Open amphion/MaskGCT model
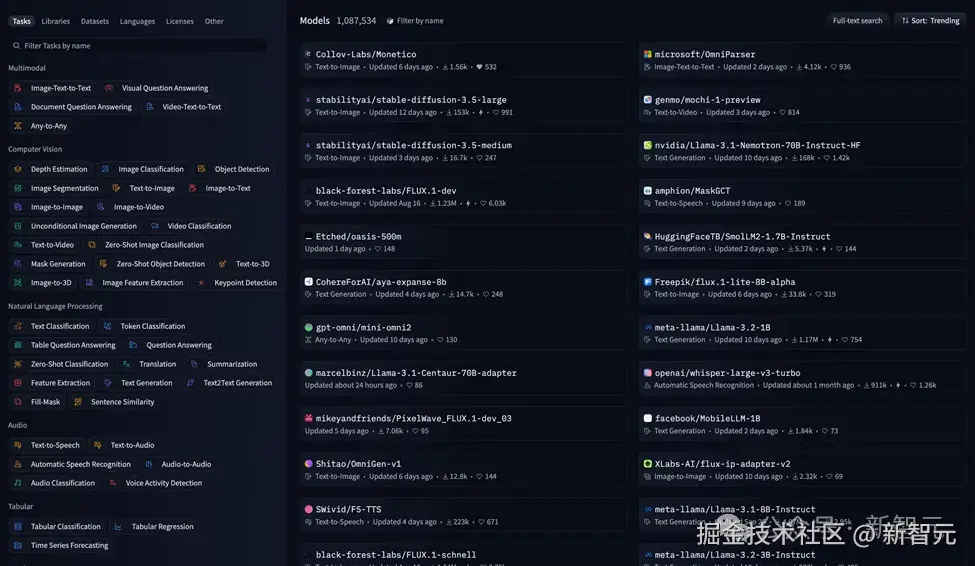This screenshot has height=566, width=975. click(802, 197)
